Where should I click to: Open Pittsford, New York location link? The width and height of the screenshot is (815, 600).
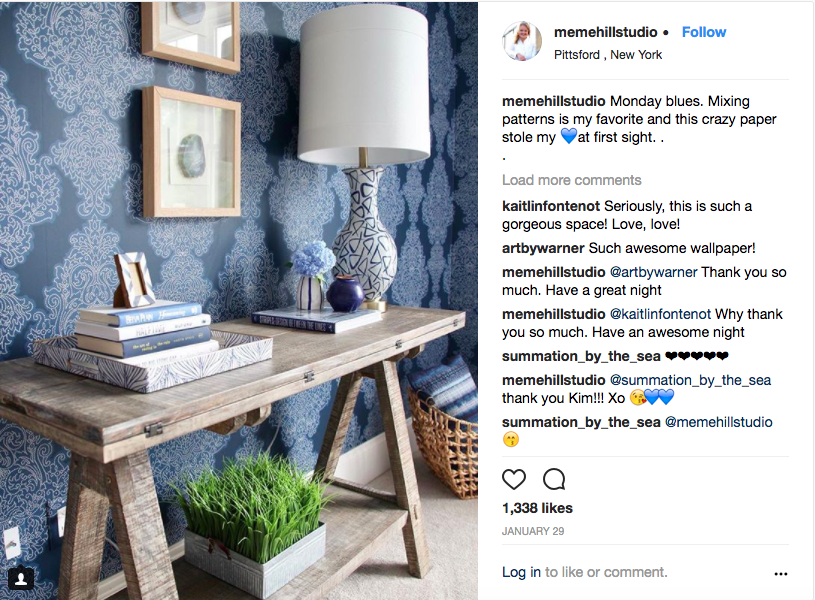(x=608, y=55)
